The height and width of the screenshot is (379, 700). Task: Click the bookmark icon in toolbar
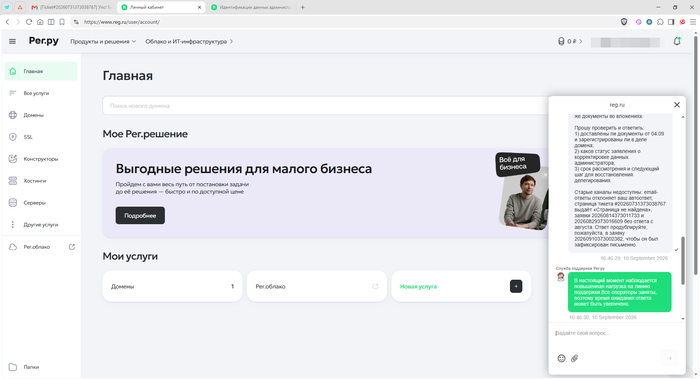[x=62, y=22]
